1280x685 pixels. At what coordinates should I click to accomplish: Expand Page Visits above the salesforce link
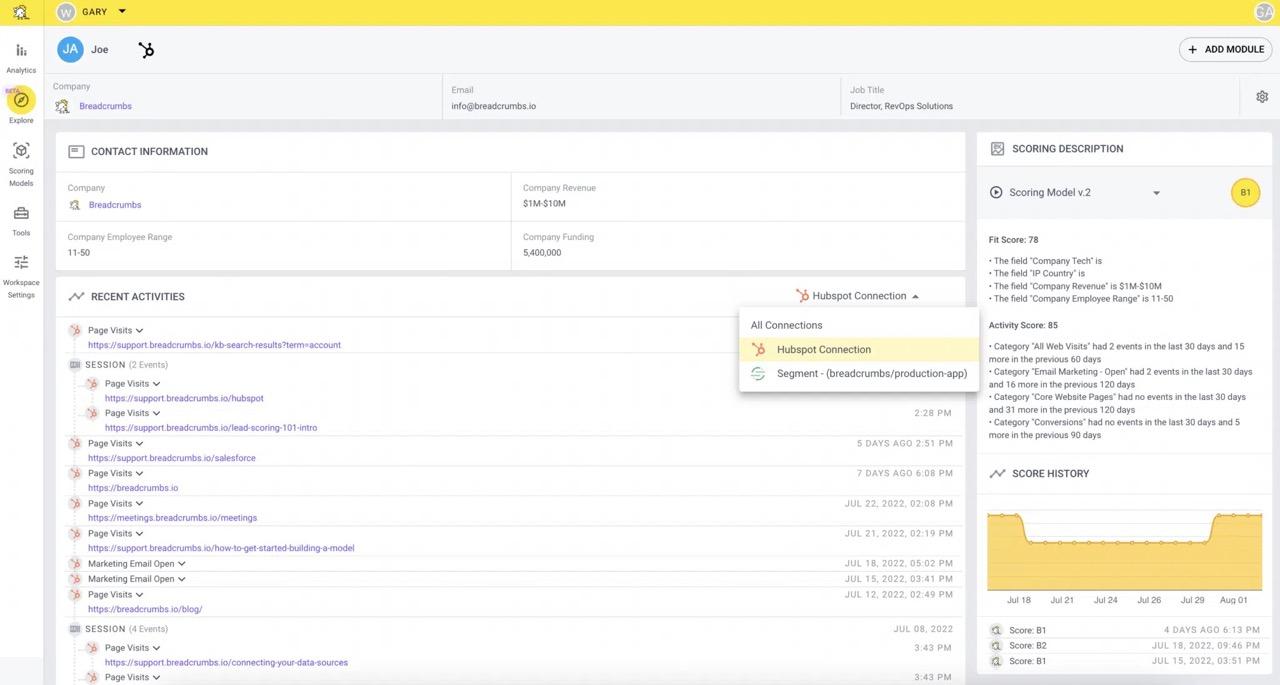pos(139,444)
